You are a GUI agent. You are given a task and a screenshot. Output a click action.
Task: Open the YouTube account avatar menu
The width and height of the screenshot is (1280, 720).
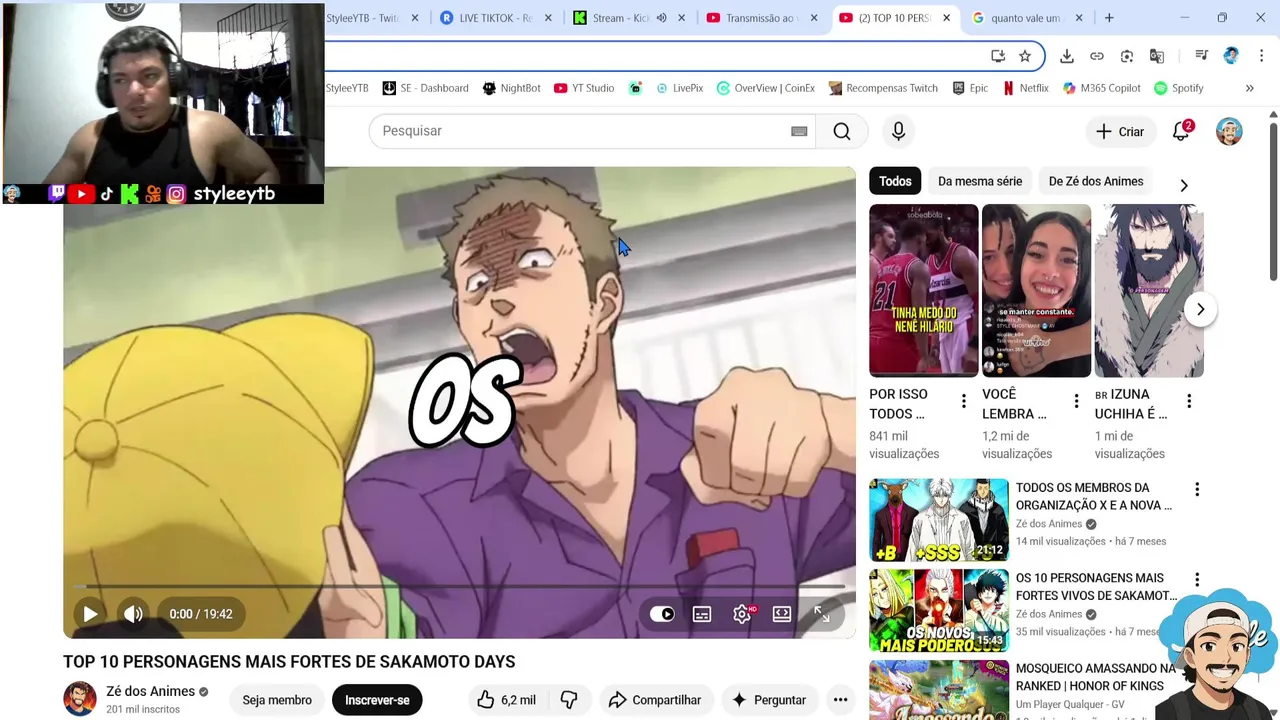coord(1229,131)
